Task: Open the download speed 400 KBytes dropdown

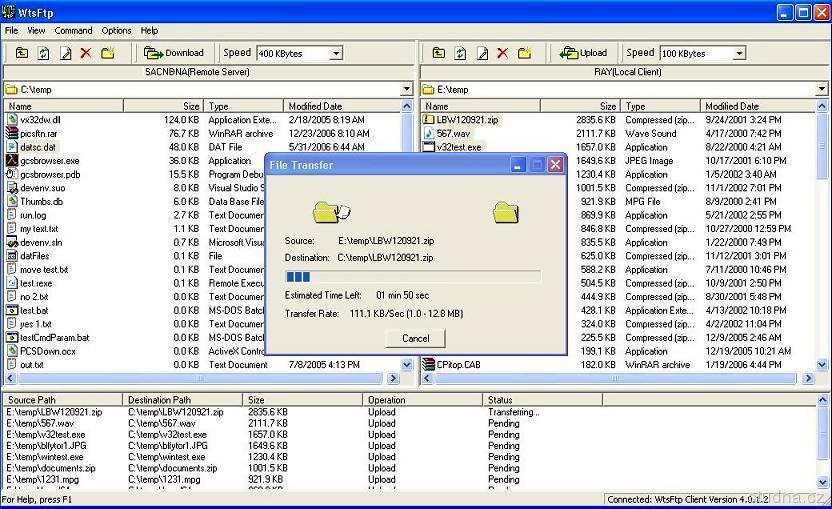Action: [335, 53]
